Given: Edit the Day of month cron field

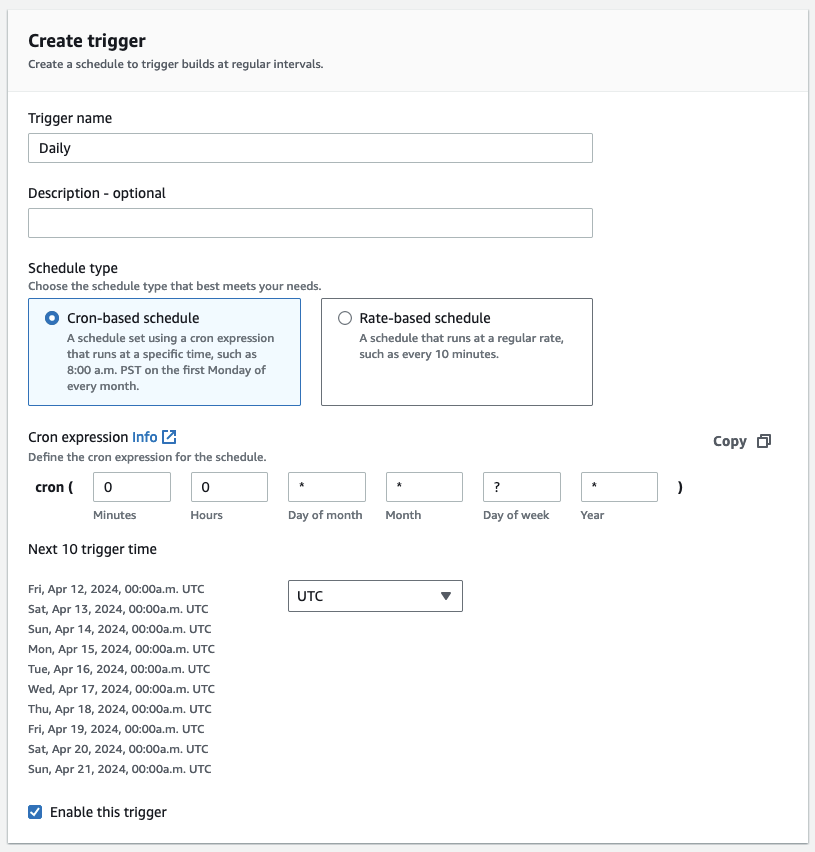Looking at the screenshot, I should 326,487.
